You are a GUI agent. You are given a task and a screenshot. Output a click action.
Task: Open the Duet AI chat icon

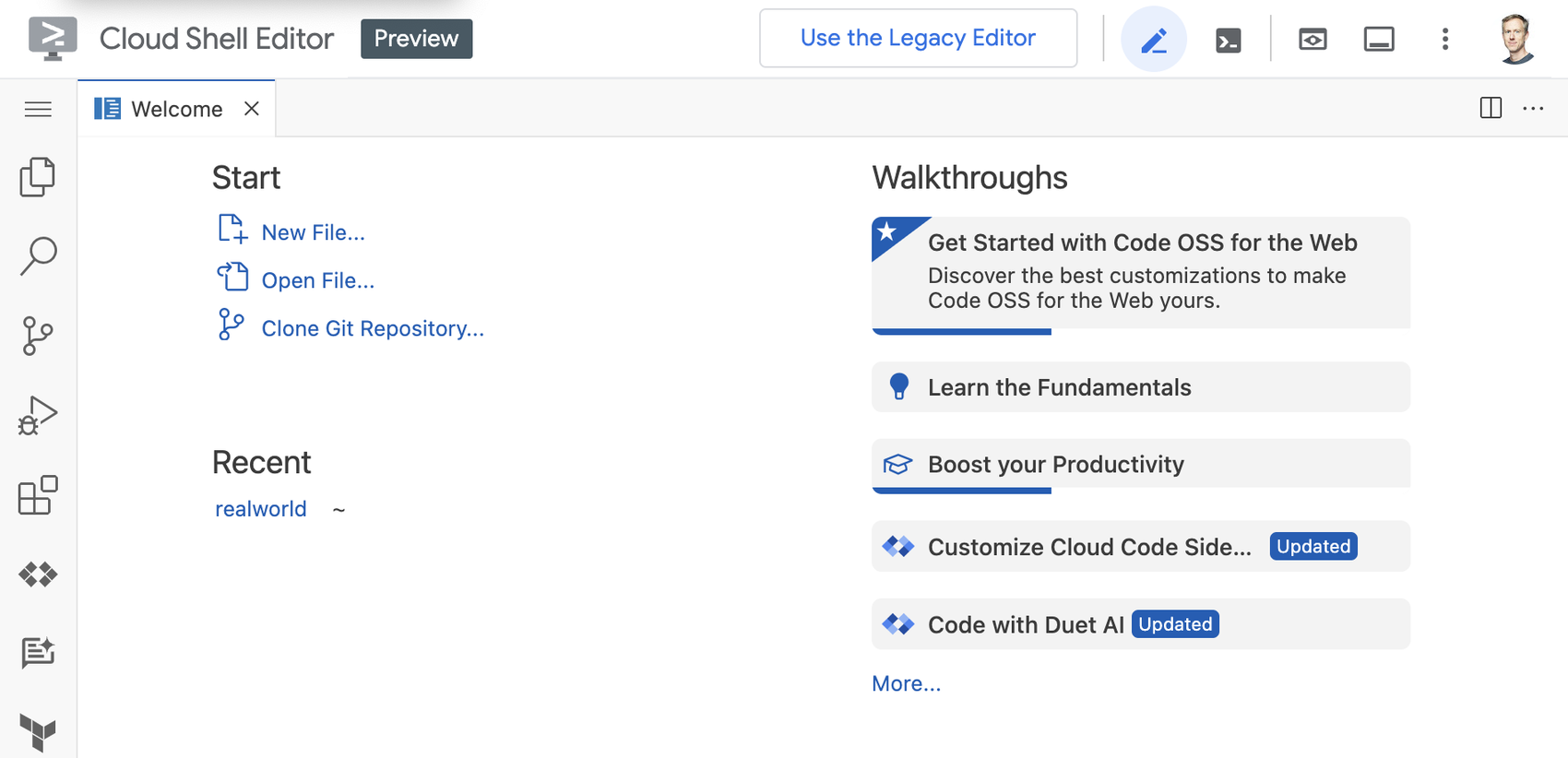tap(38, 653)
